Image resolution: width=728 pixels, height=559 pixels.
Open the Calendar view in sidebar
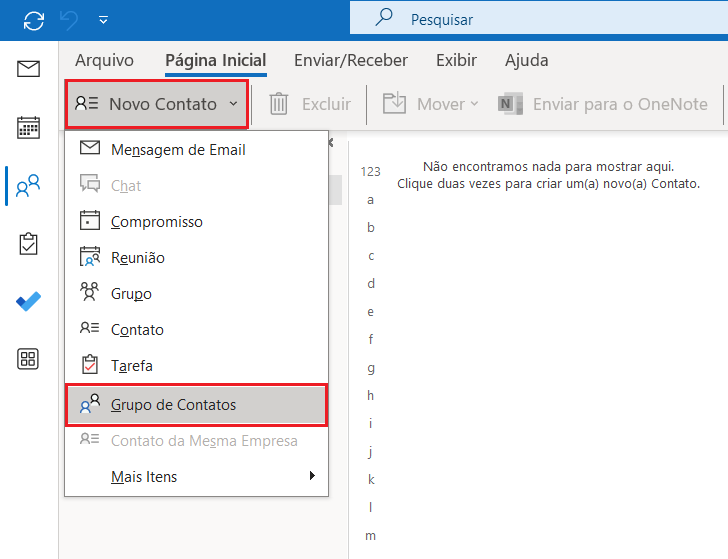click(28, 127)
